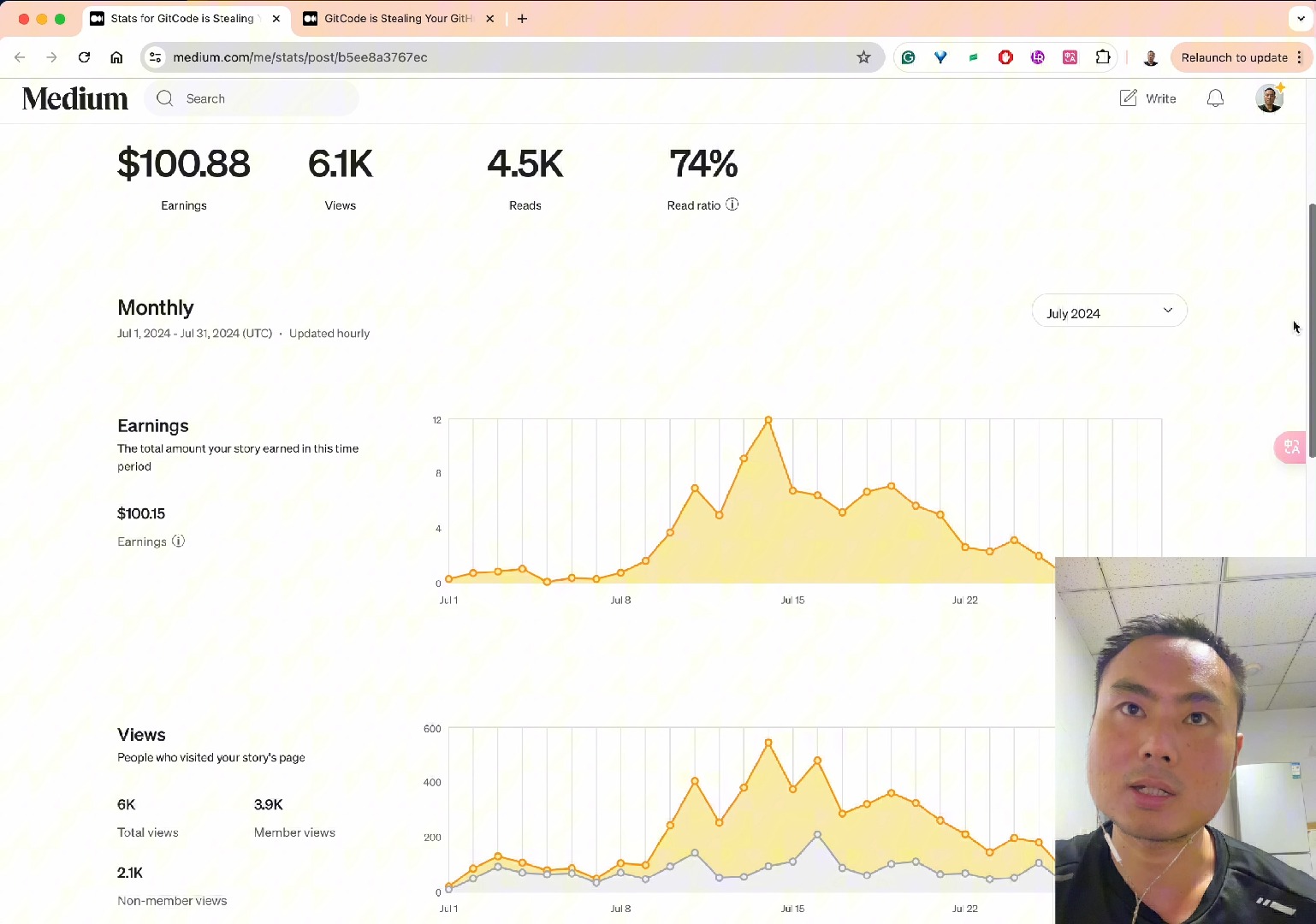Click the $100.15 monthly earnings value
The width and height of the screenshot is (1316, 924).
click(141, 513)
